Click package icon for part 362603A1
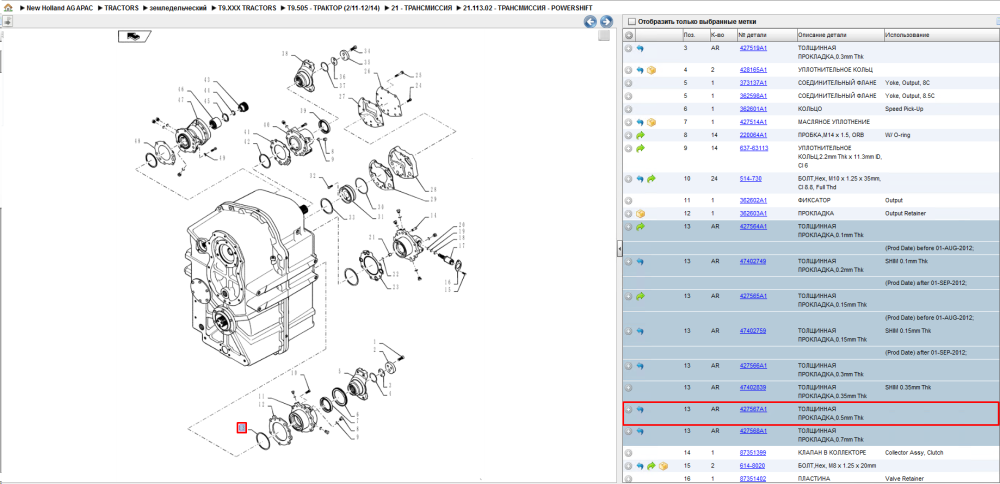The height and width of the screenshot is (484, 1000). 640,214
